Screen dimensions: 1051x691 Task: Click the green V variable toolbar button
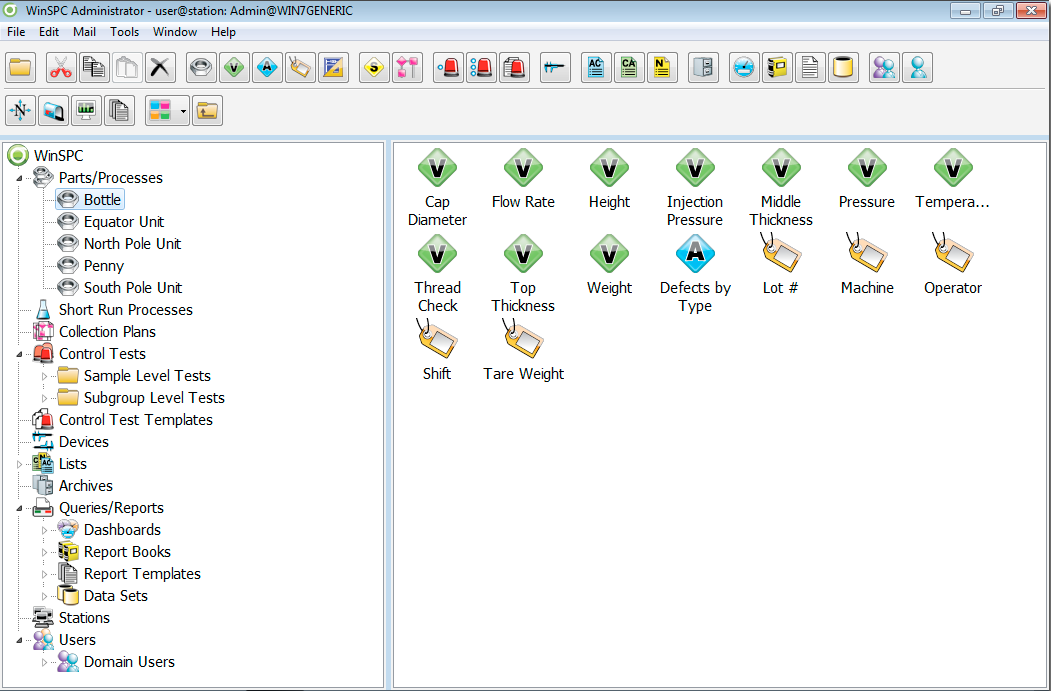click(234, 68)
